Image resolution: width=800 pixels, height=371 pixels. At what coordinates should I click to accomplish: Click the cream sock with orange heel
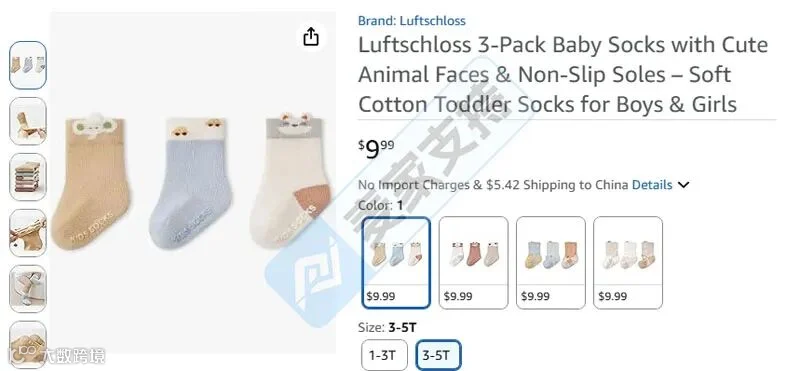pyautogui.click(x=291, y=180)
